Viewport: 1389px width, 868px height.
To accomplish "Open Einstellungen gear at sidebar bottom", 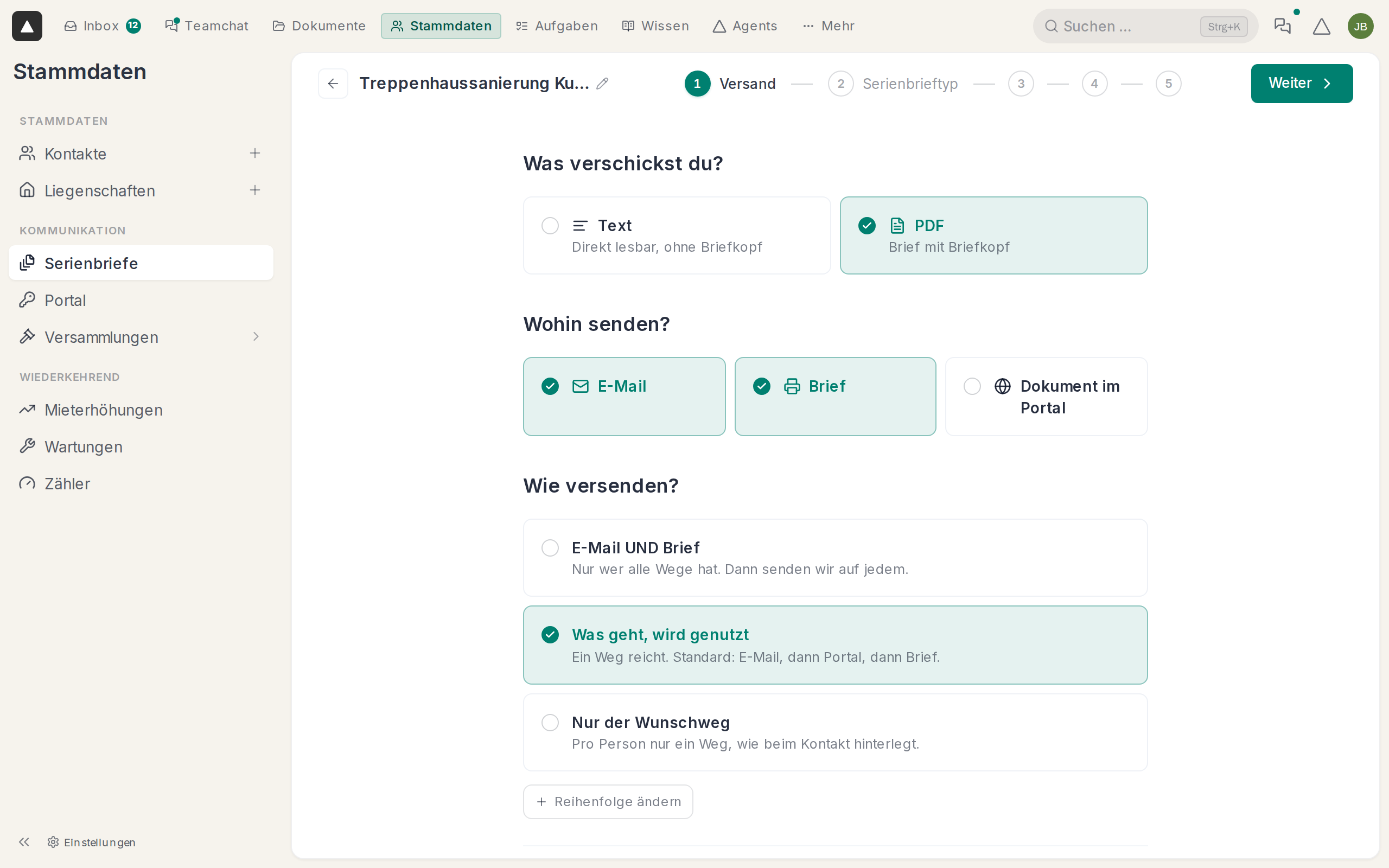I will point(92,841).
